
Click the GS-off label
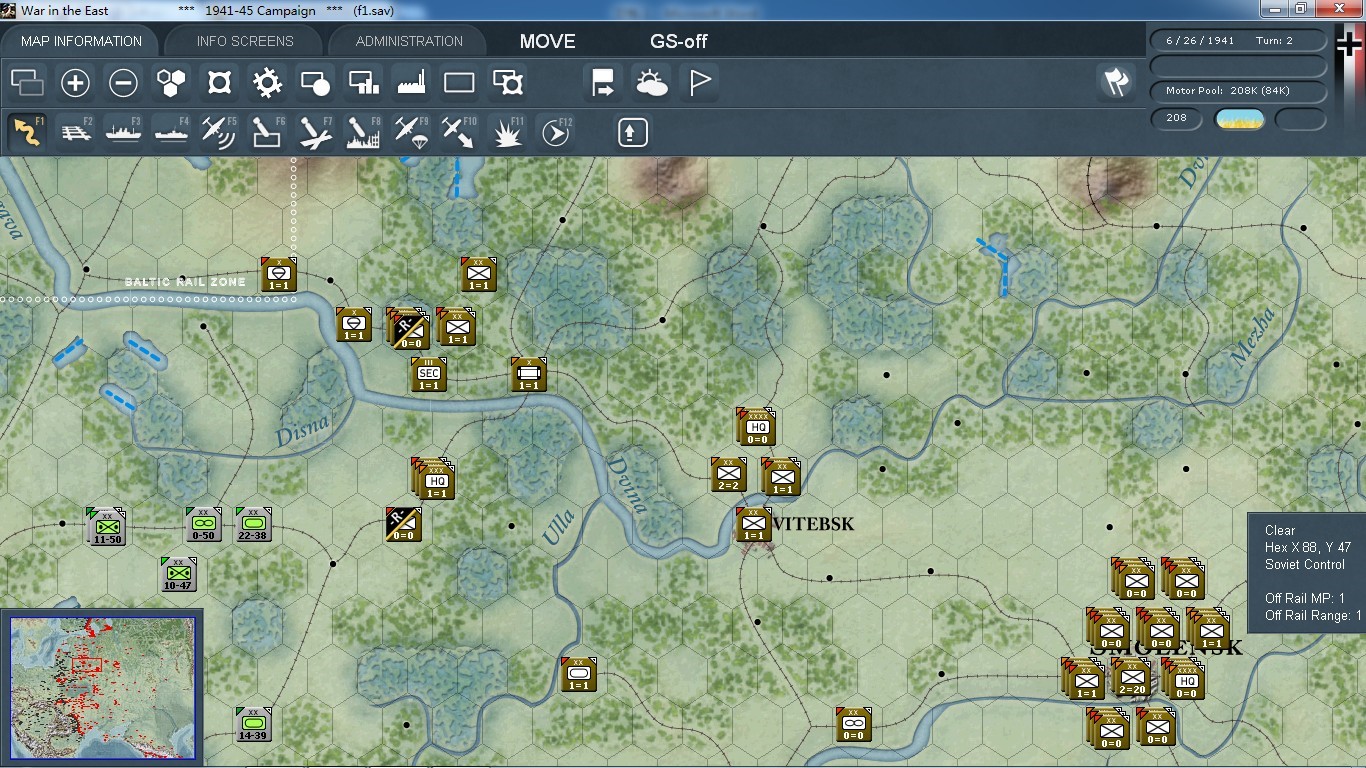tap(679, 41)
